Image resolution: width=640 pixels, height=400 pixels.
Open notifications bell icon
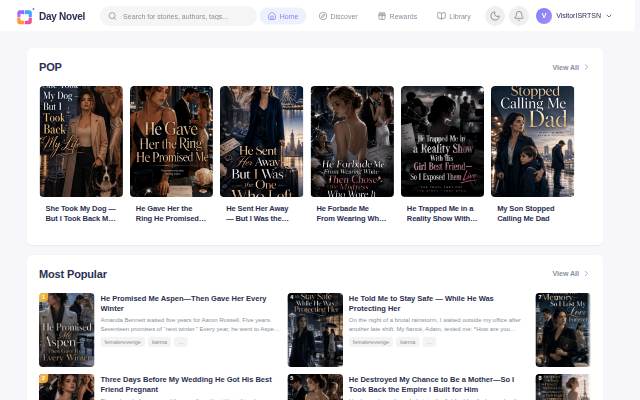coord(519,16)
